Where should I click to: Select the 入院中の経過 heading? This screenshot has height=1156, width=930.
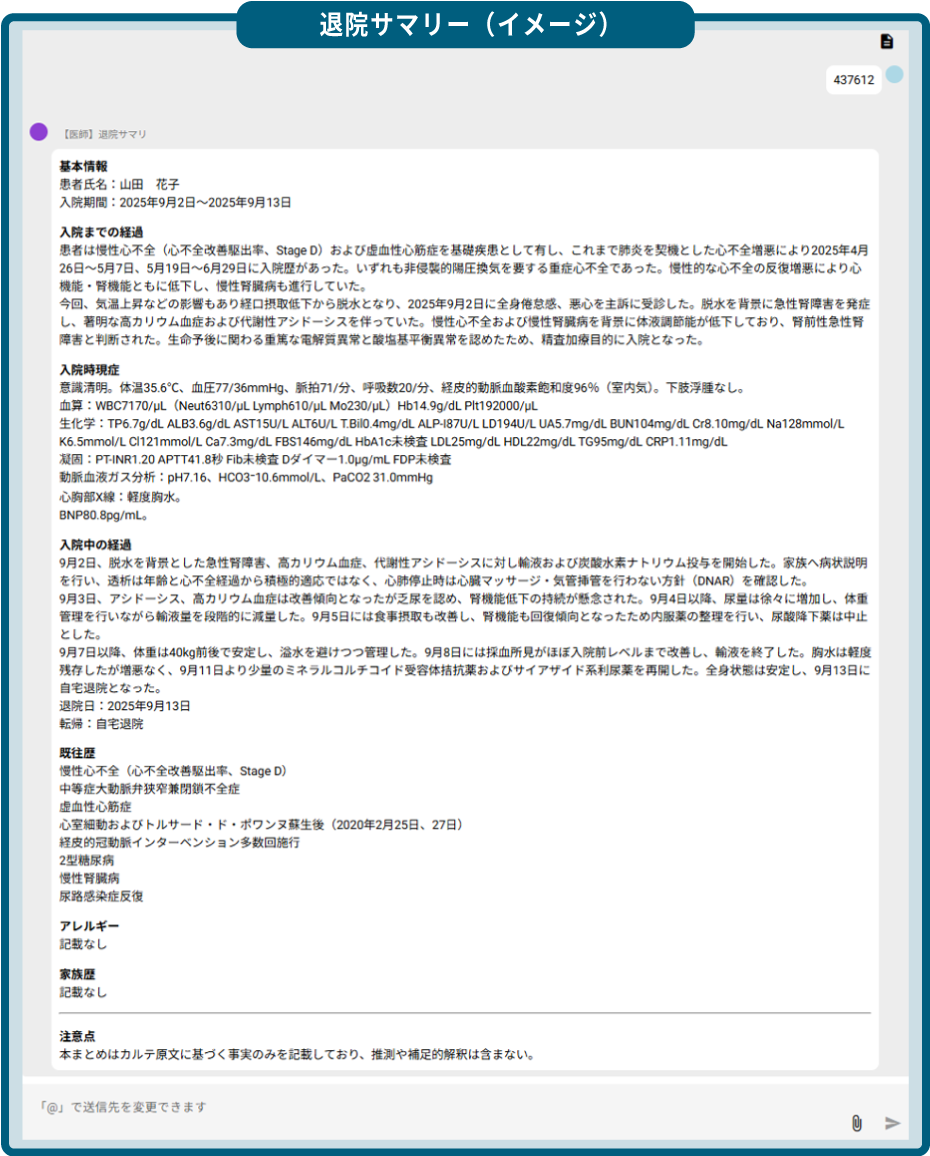pos(95,545)
